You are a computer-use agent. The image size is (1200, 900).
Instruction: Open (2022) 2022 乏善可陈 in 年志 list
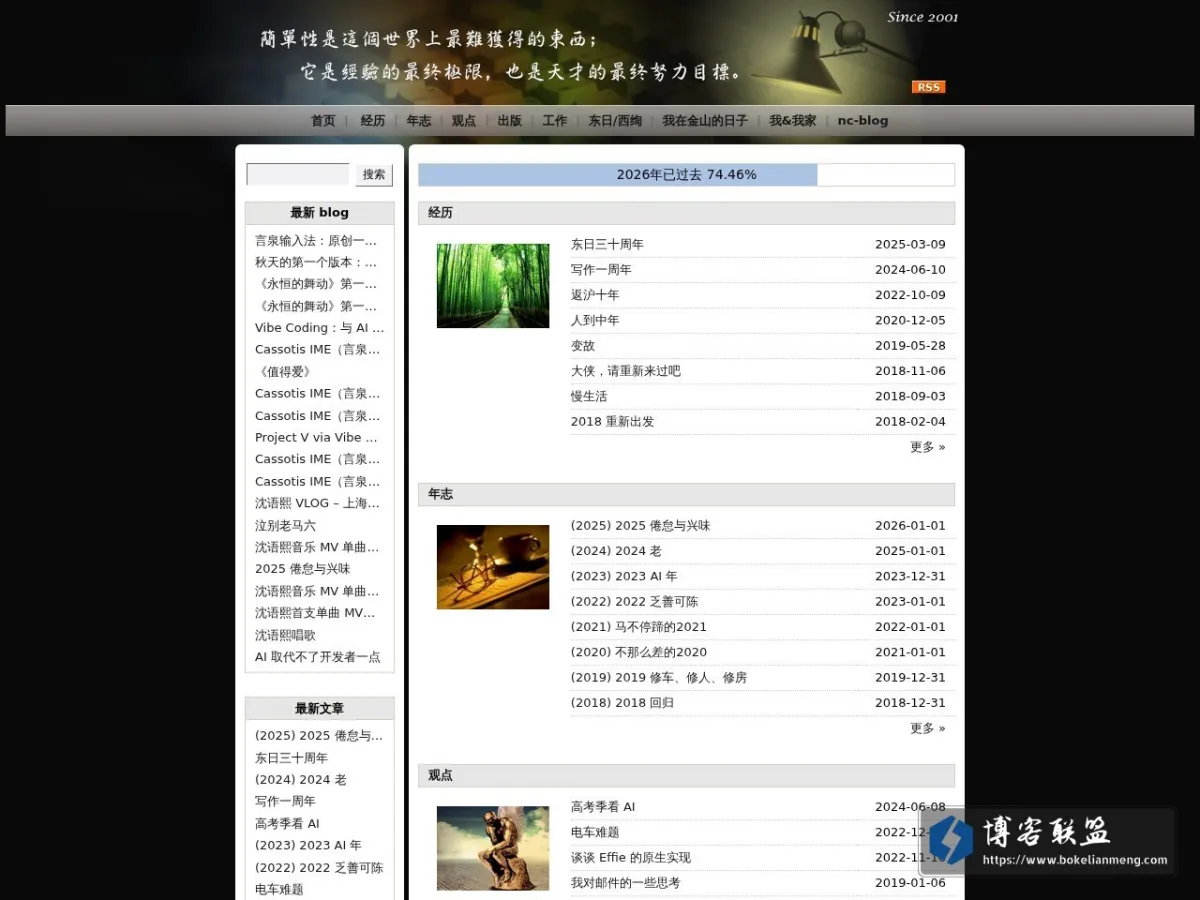tap(635, 602)
